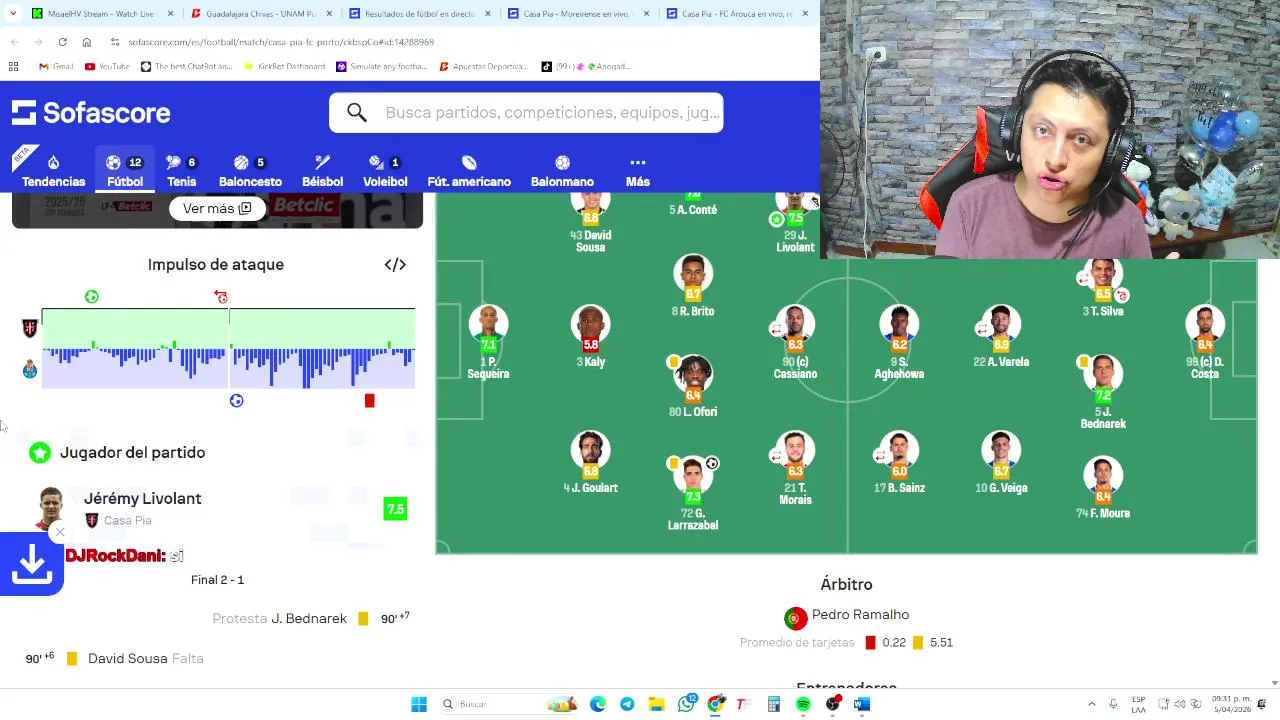This screenshot has height=720, width=1280.
Task: Show hidden system tray icons
Action: pyautogui.click(x=1090, y=704)
